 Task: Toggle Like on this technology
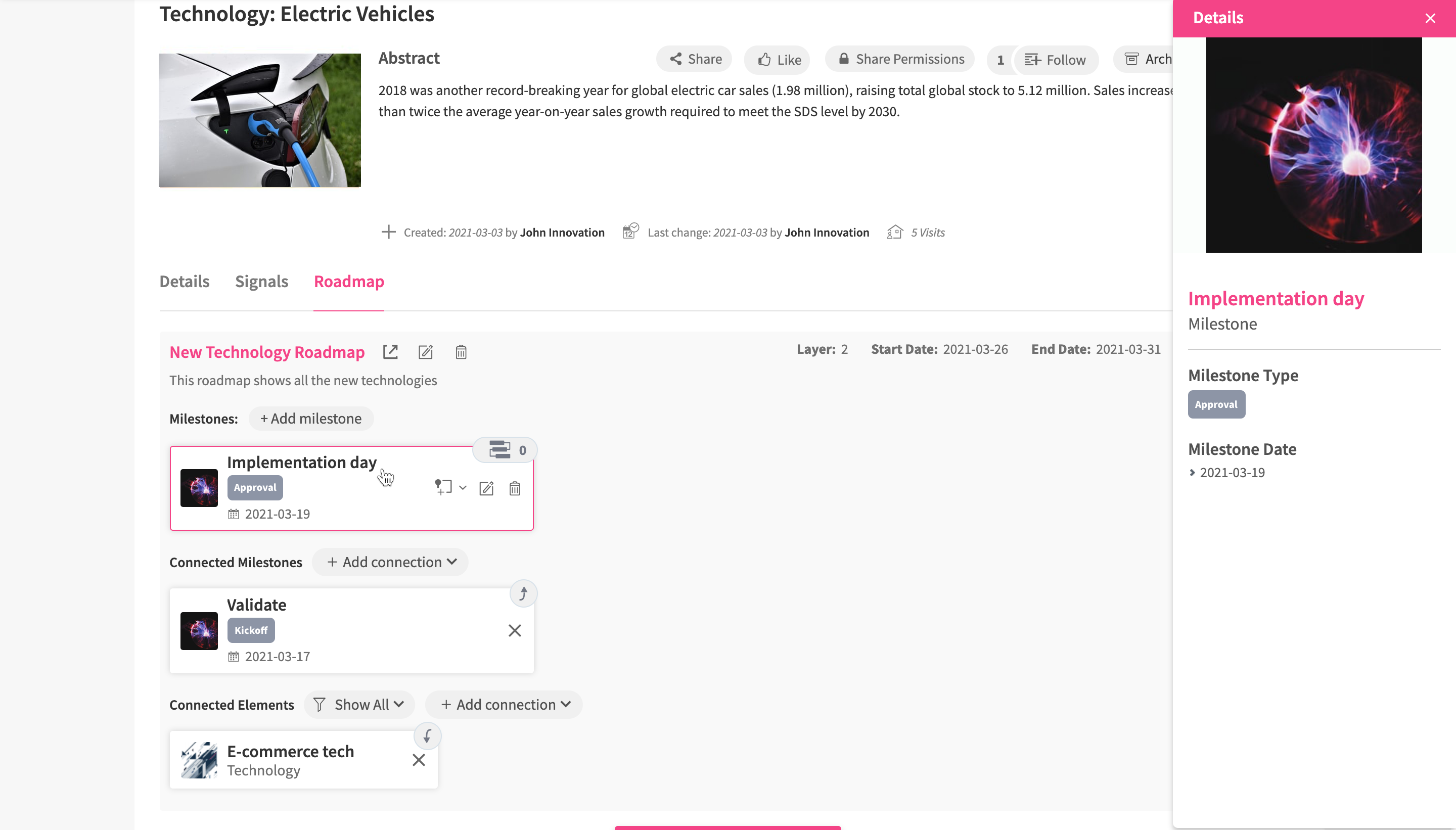click(778, 59)
